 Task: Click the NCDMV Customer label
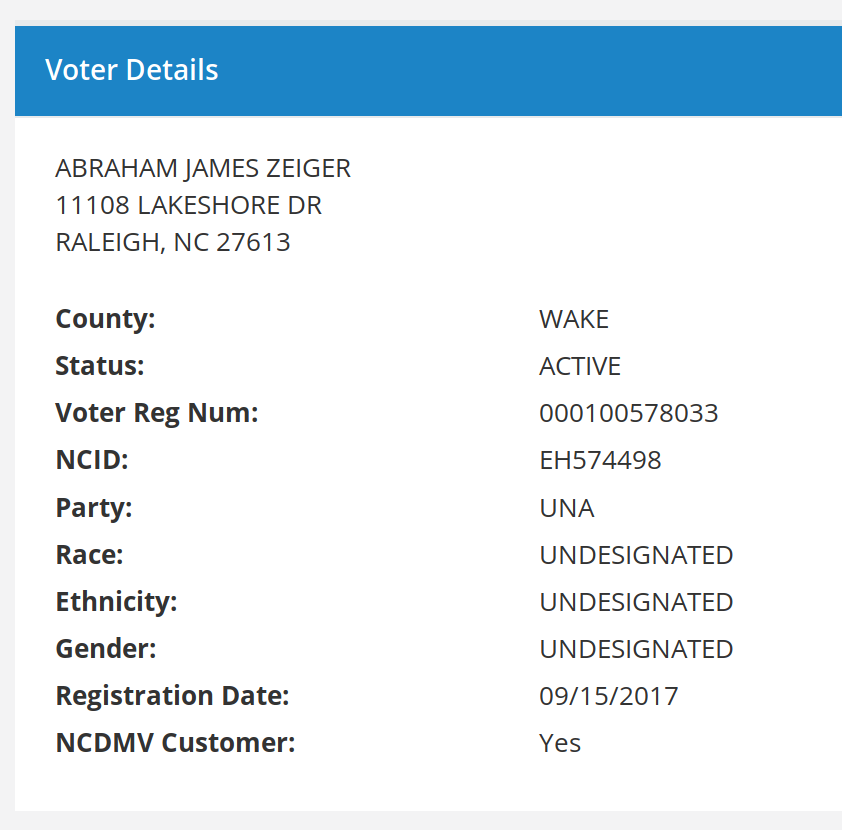coord(176,743)
